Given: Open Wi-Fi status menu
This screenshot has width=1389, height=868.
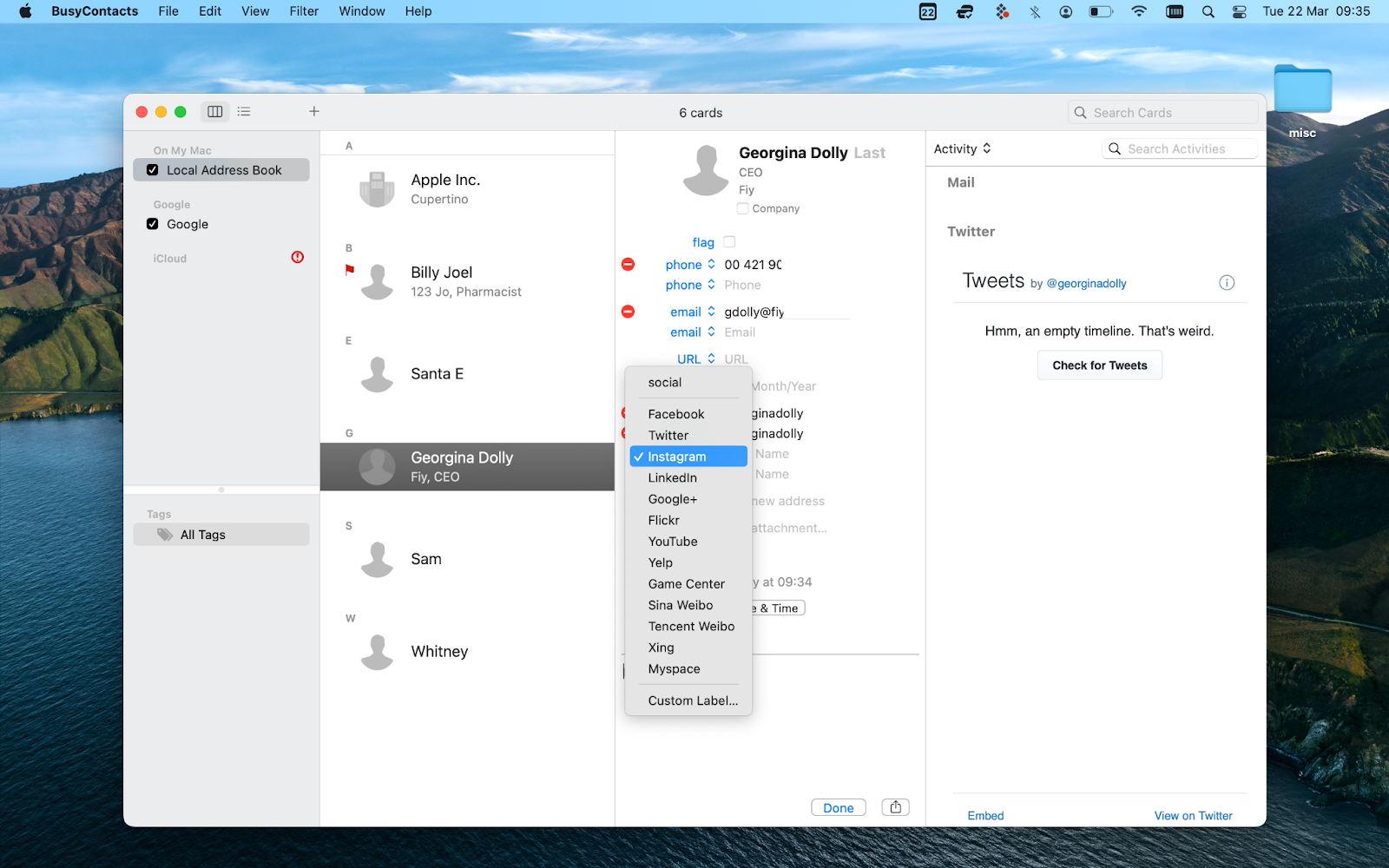Looking at the screenshot, I should click(1139, 11).
